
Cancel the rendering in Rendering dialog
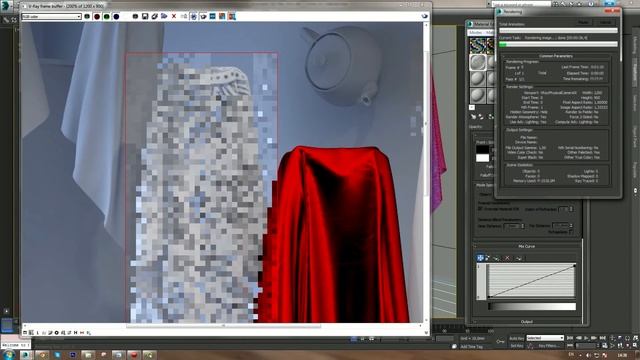point(606,22)
